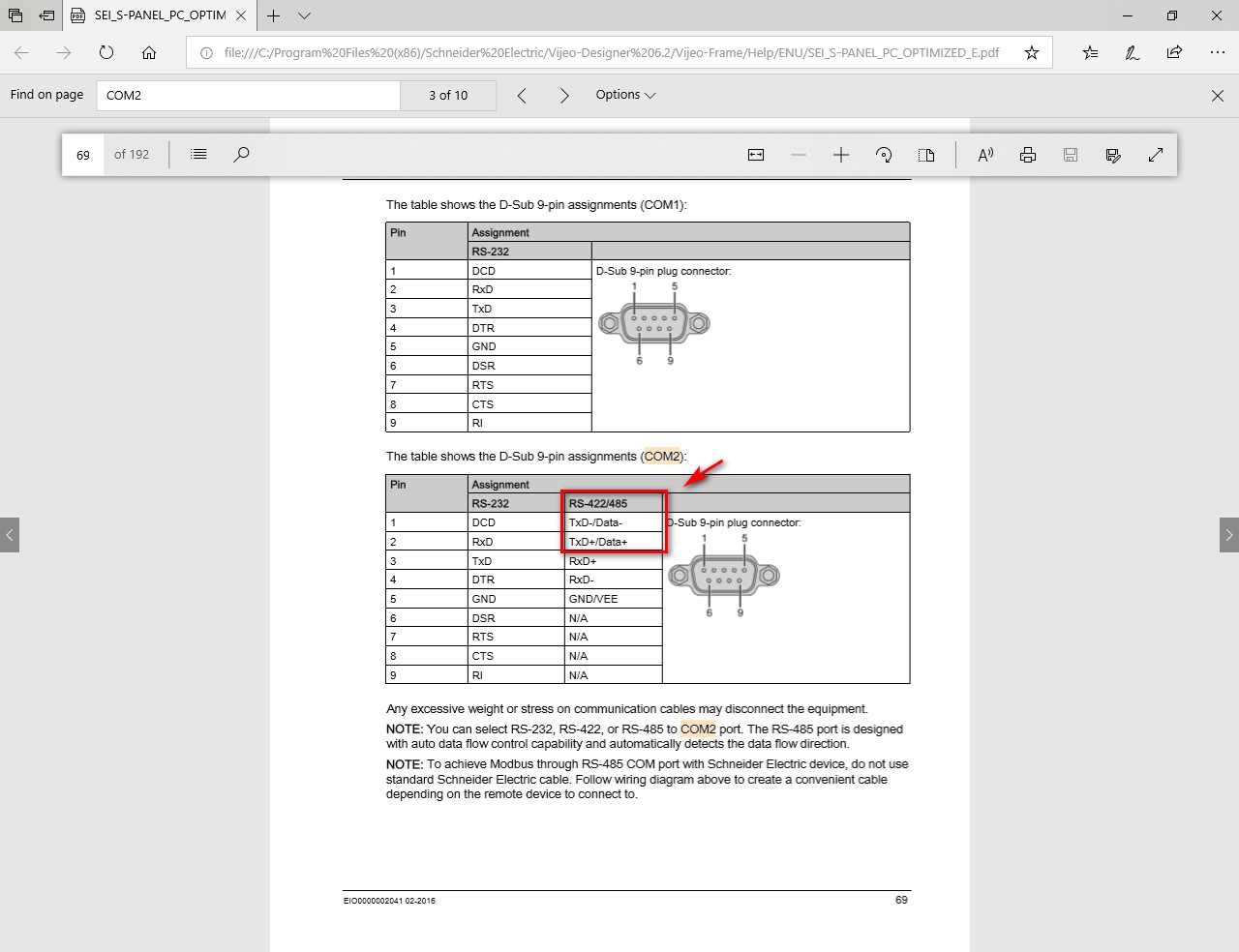Click the highlighted COM2 heading text
The image size is (1239, 952).
[662, 456]
